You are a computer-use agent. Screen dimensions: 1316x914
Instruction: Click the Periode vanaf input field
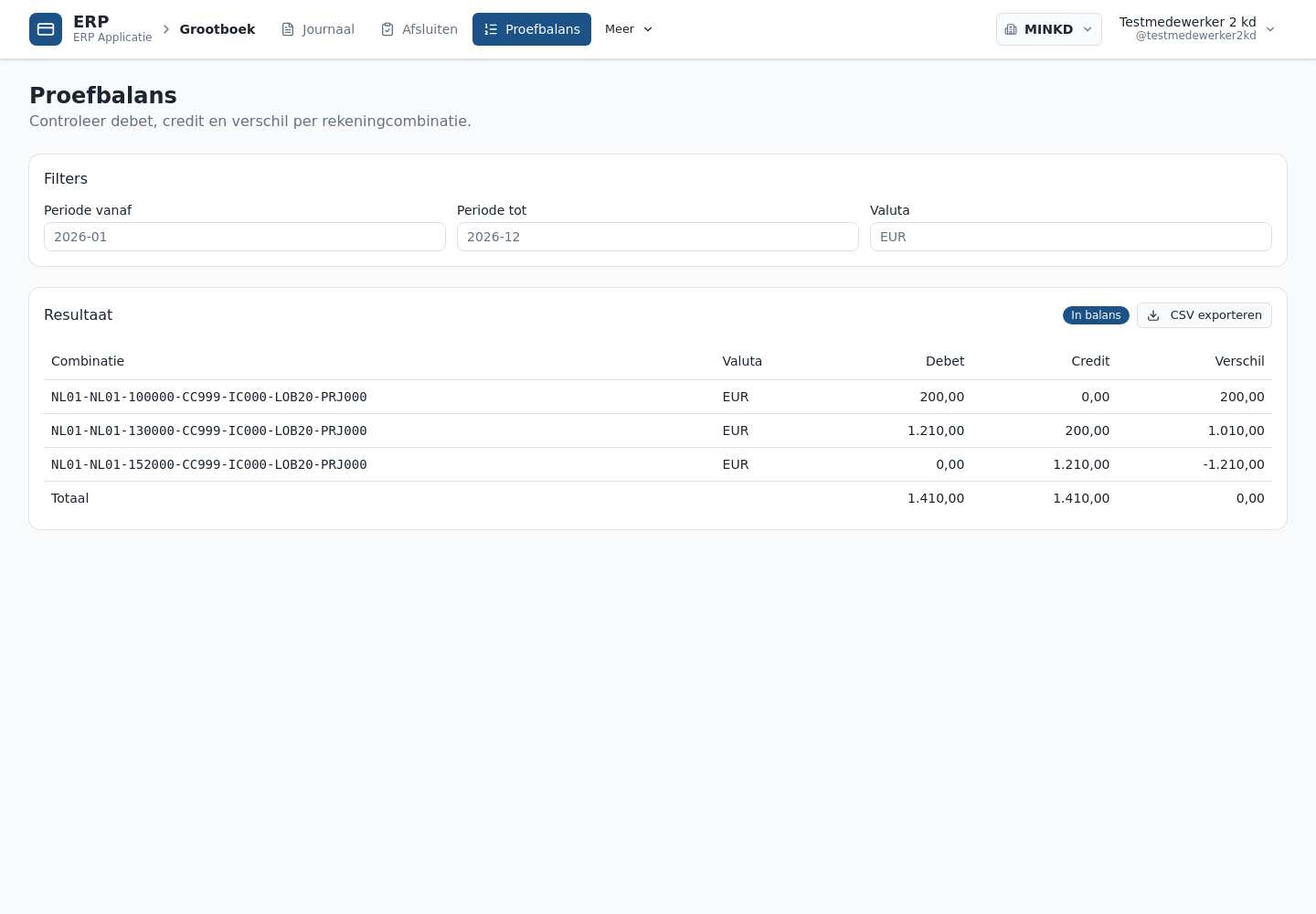245,237
